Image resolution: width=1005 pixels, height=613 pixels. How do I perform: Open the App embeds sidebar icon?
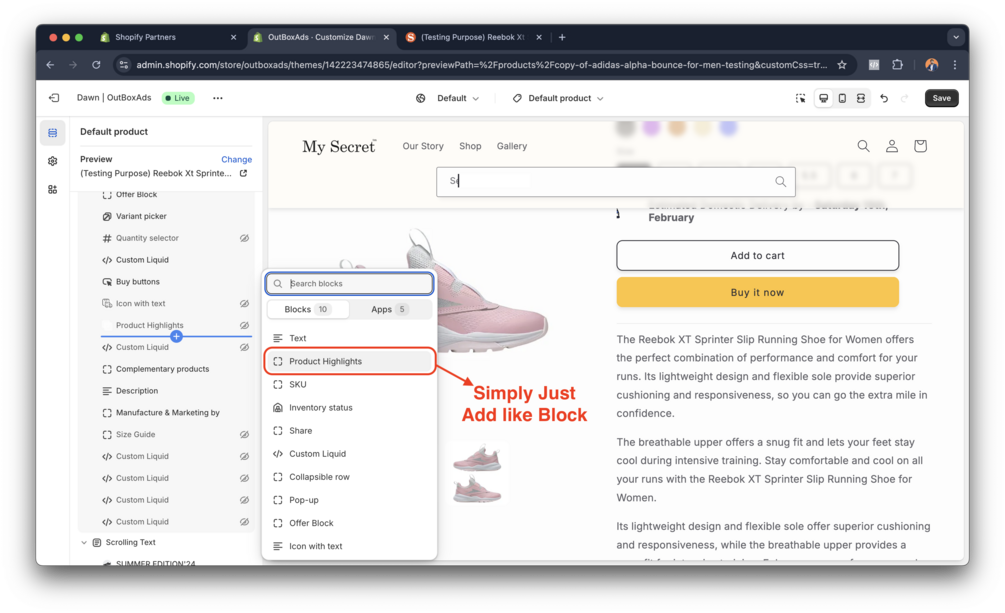pyautogui.click(x=53, y=189)
